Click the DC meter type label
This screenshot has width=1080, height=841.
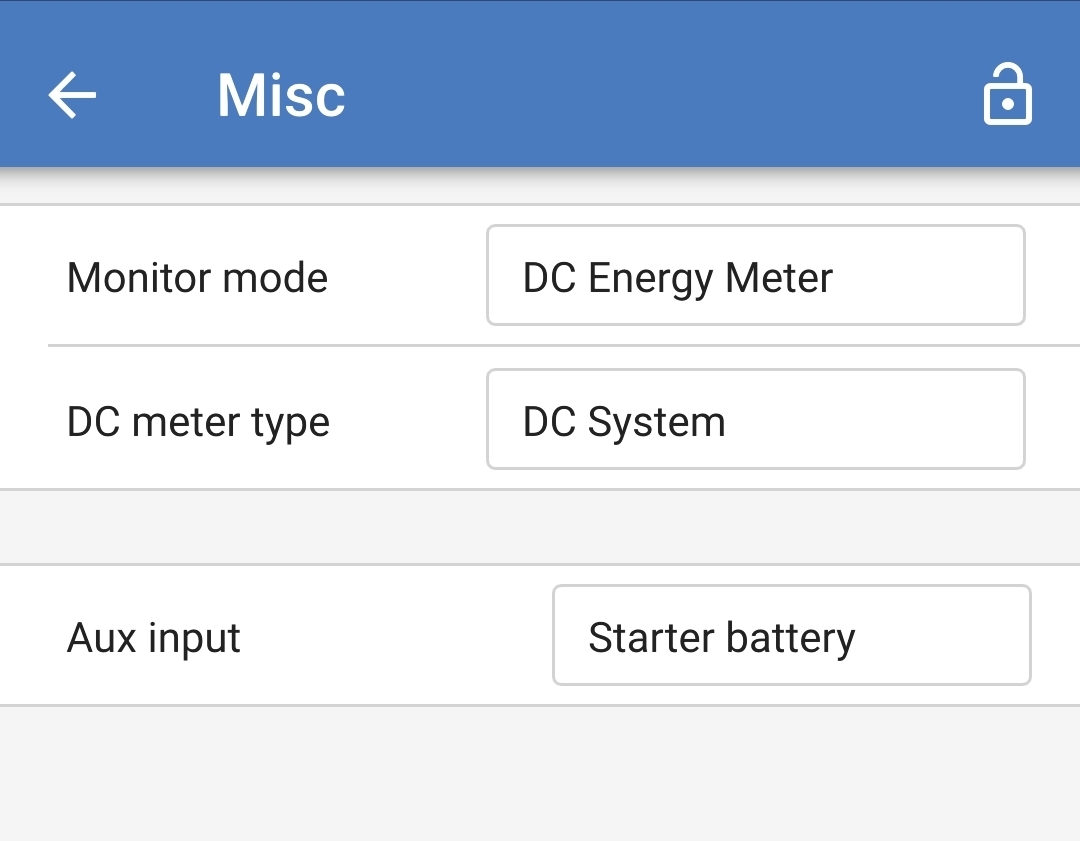pyautogui.click(x=198, y=421)
